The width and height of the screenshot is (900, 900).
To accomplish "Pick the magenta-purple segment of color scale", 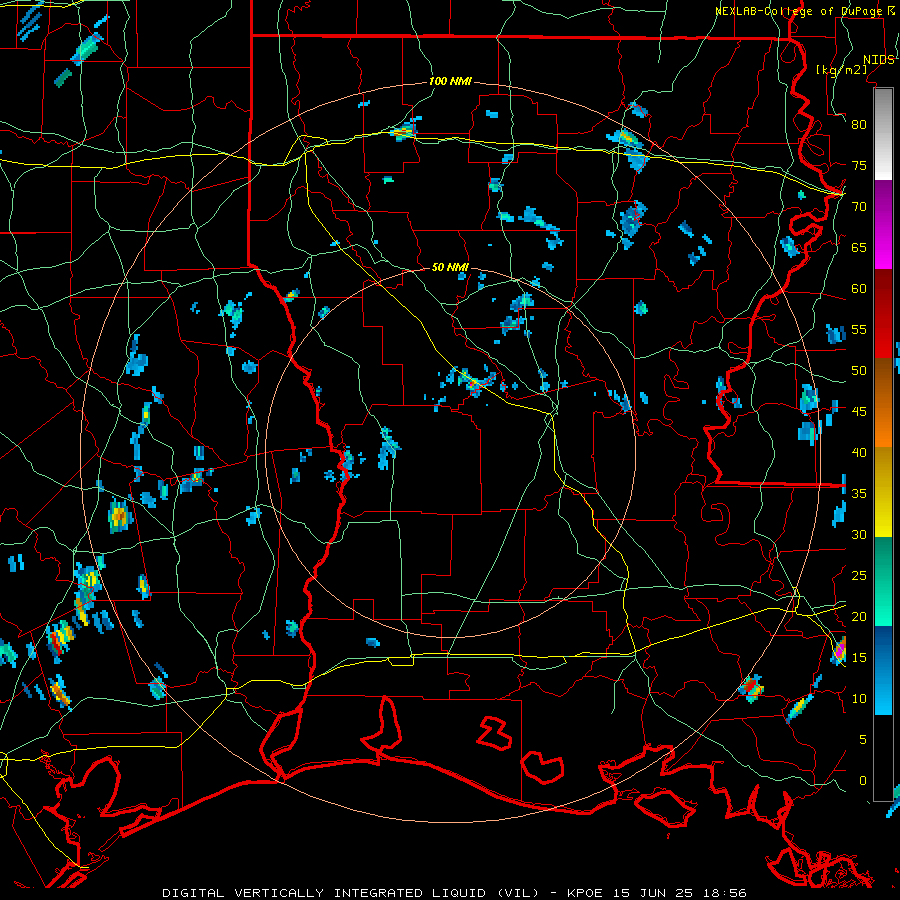I will tap(883, 225).
